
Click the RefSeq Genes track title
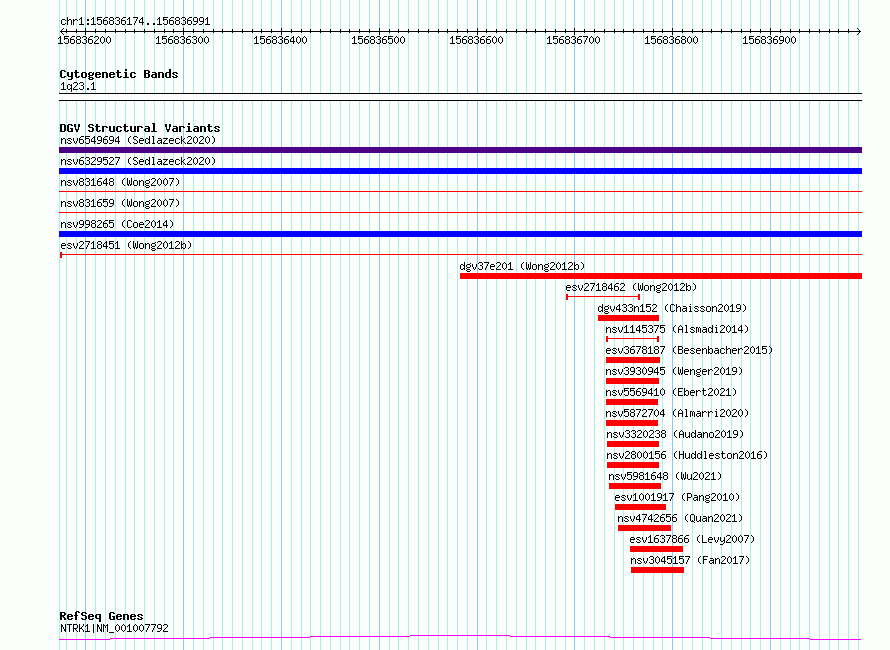pyautogui.click(x=101, y=617)
